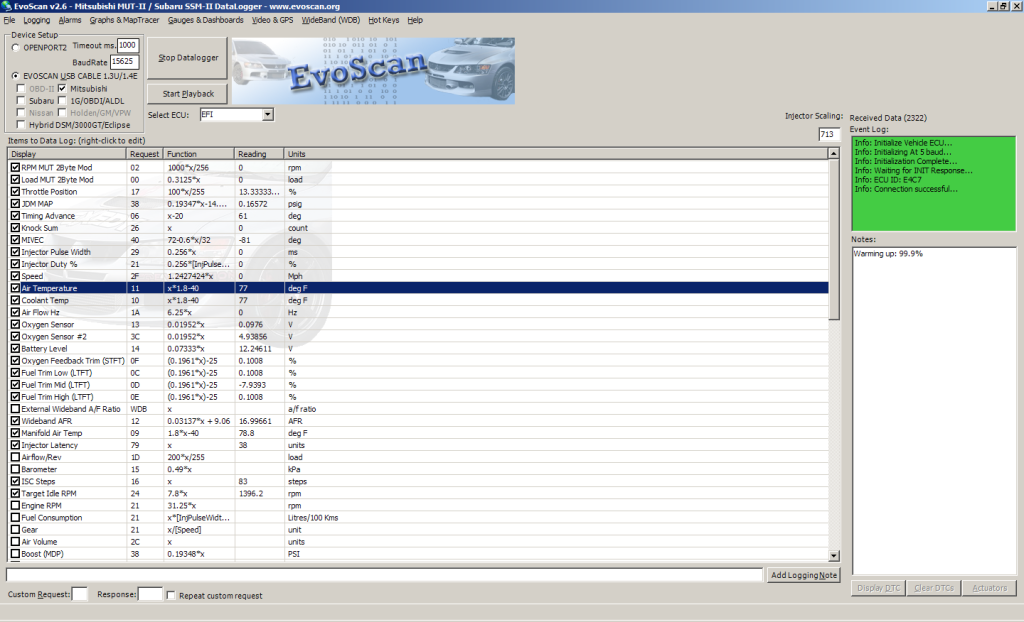Image resolution: width=1024 pixels, height=622 pixels.
Task: Enable the 1G/OBDI/ALDL checkbox
Action: coord(62,101)
